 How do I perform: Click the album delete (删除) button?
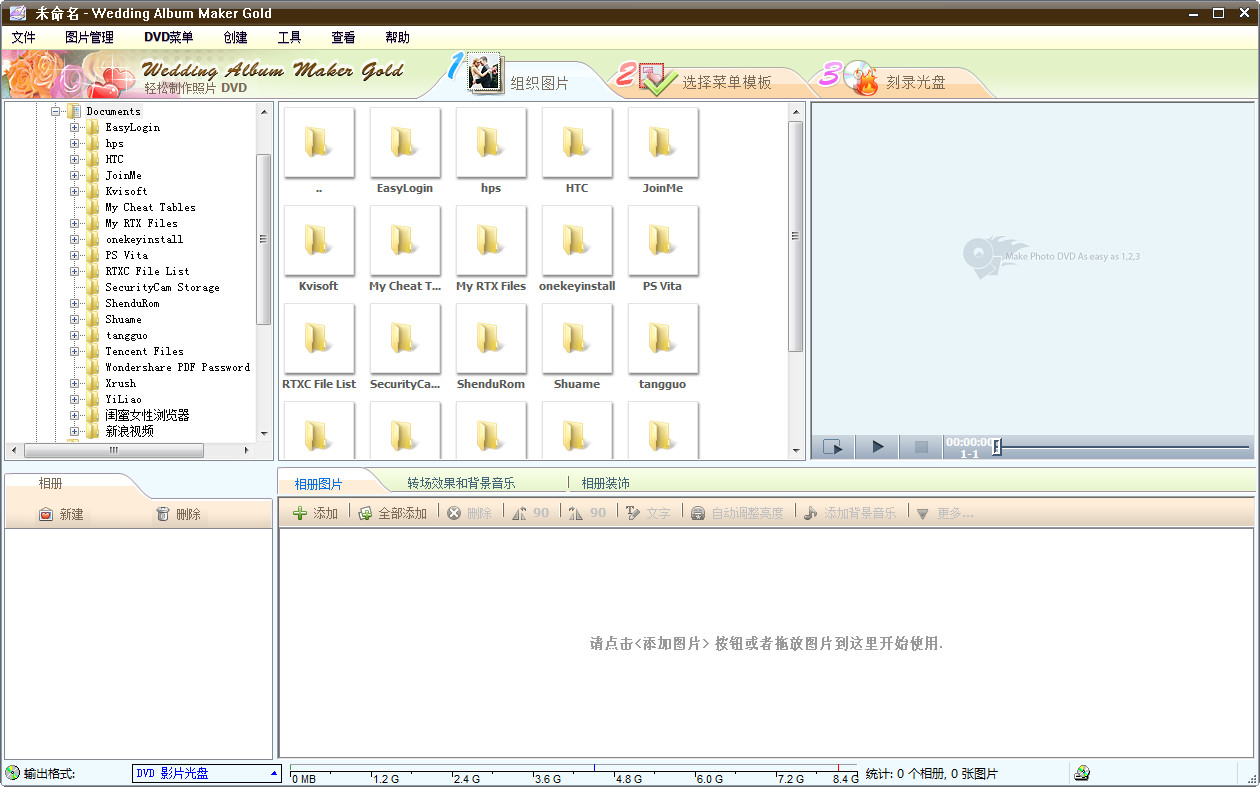tap(178, 514)
